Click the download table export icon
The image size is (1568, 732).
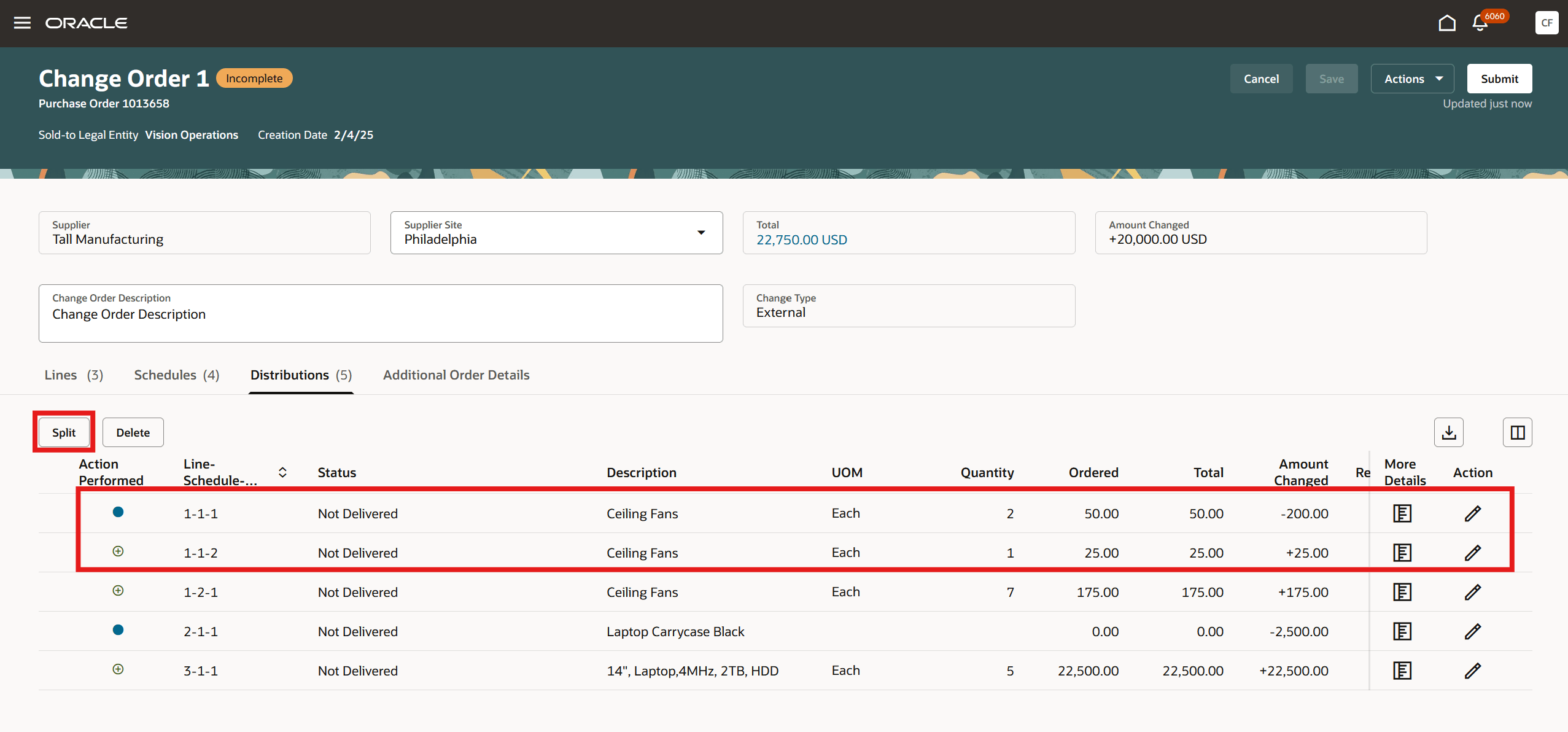click(x=1449, y=432)
